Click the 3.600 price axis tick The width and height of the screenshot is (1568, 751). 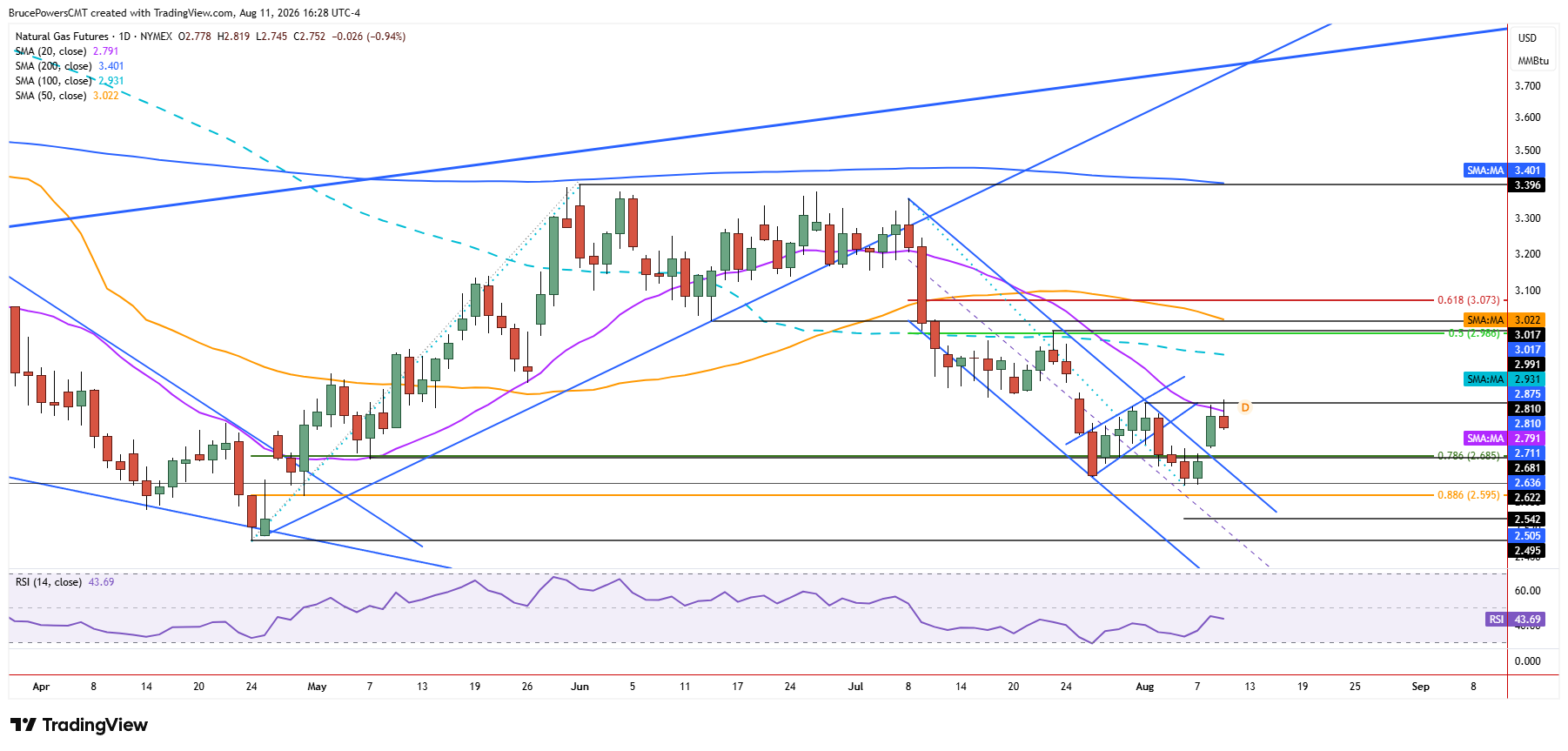[x=1527, y=117]
